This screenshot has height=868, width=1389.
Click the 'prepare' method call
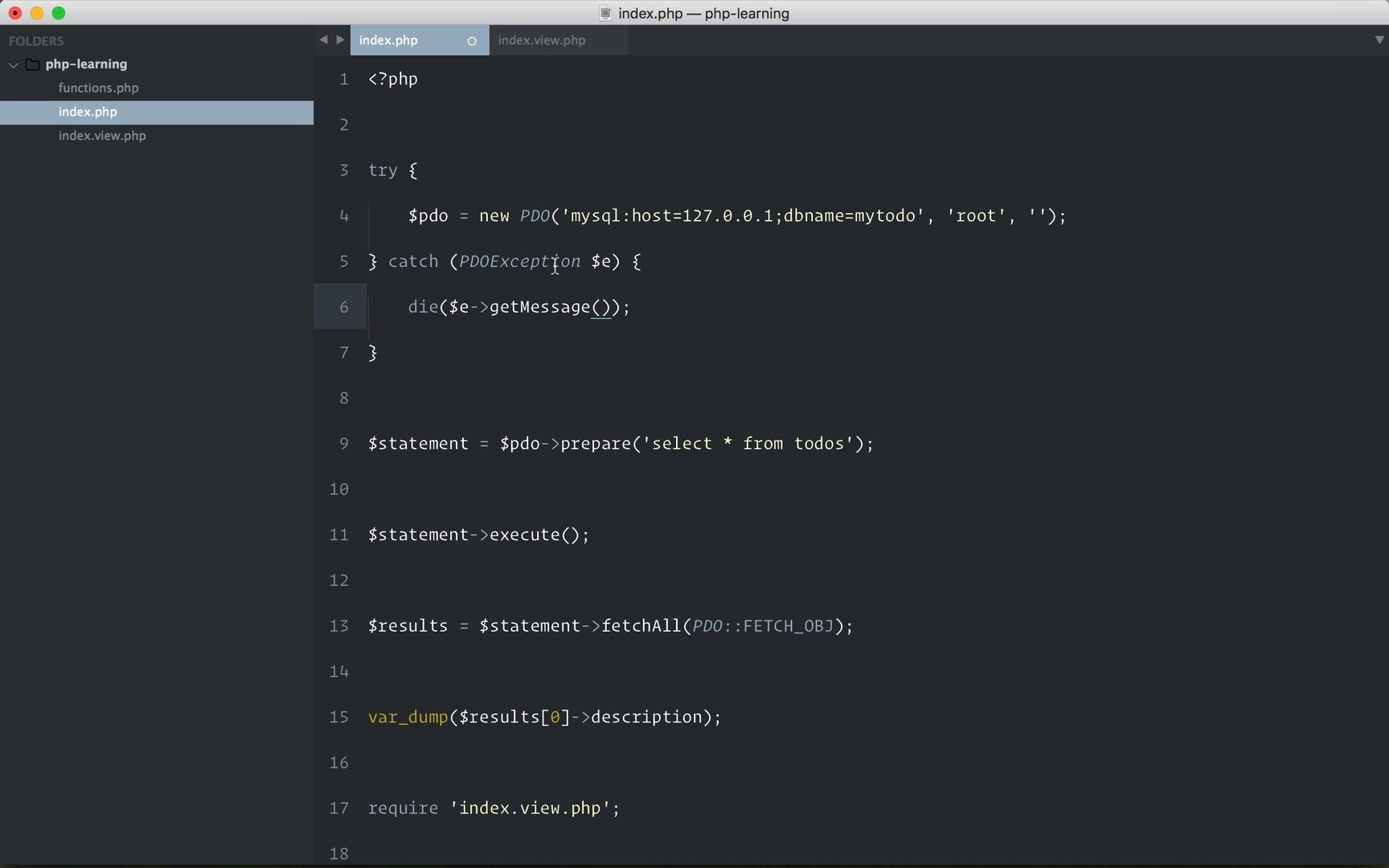(596, 444)
